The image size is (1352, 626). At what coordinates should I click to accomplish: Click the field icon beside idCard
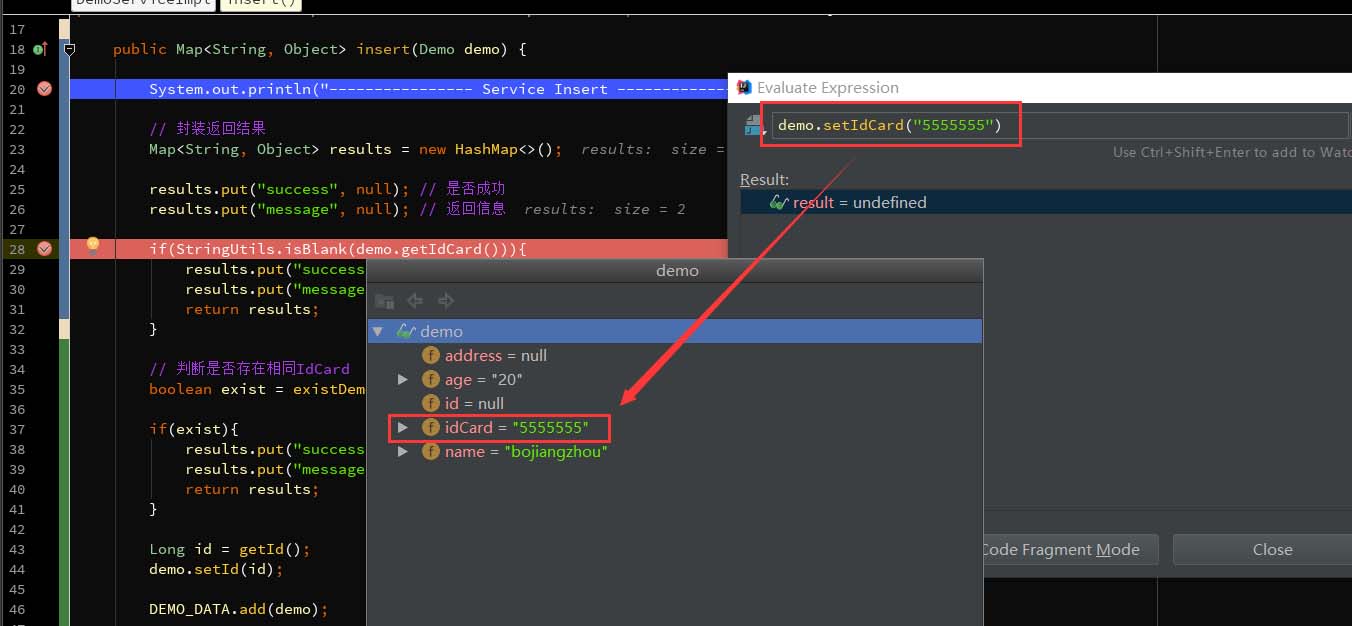click(431, 427)
